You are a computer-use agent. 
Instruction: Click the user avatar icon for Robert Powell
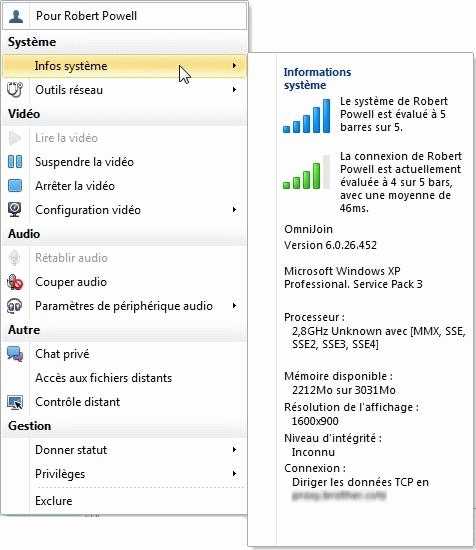[x=15, y=16]
